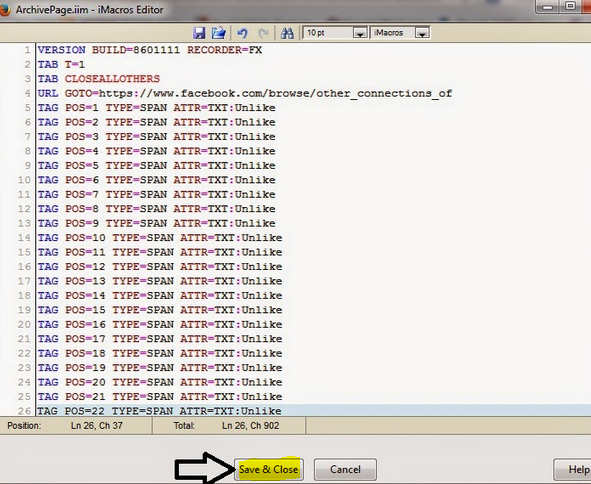This screenshot has height=484, width=591.
Task: Click the TAG POS=11 line
Action: click(x=160, y=252)
